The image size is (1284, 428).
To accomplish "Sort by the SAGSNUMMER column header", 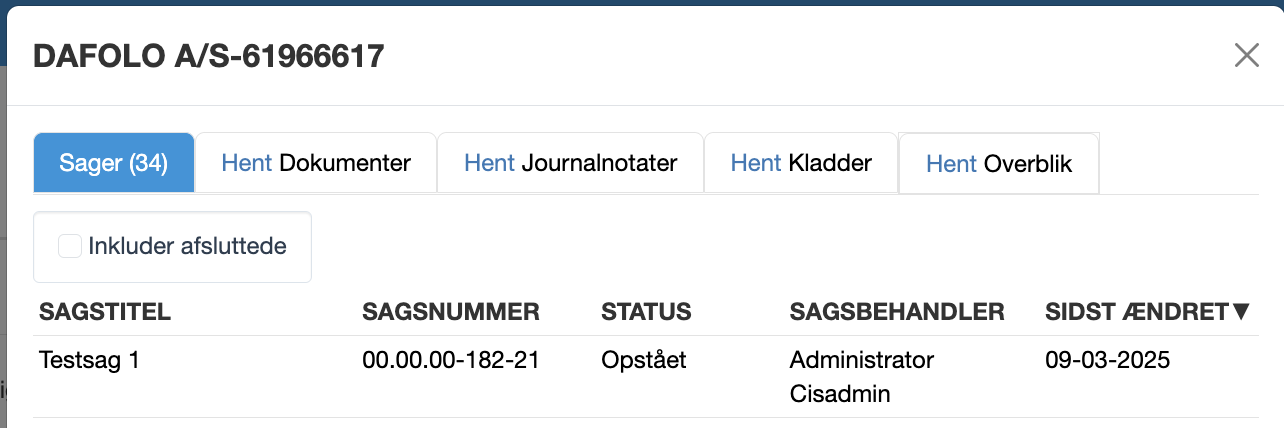I will click(x=451, y=312).
